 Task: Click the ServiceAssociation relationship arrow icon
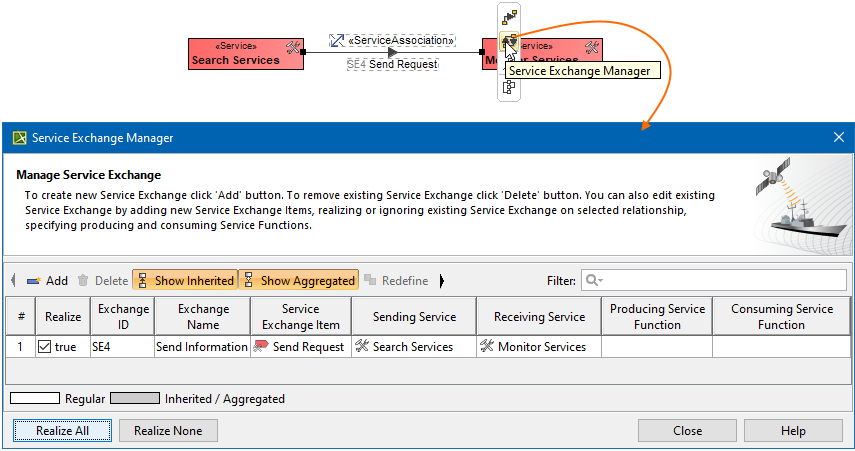pyautogui.click(x=337, y=41)
